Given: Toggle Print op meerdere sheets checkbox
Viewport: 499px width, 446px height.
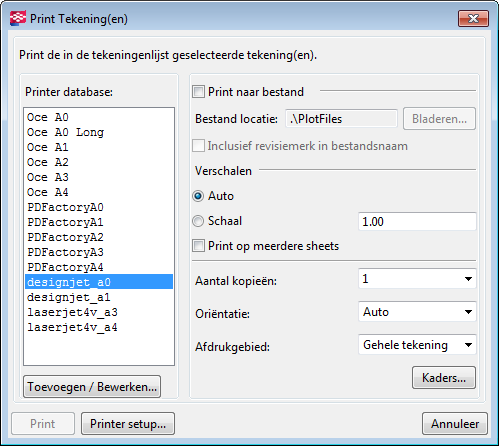Looking at the screenshot, I should (198, 246).
